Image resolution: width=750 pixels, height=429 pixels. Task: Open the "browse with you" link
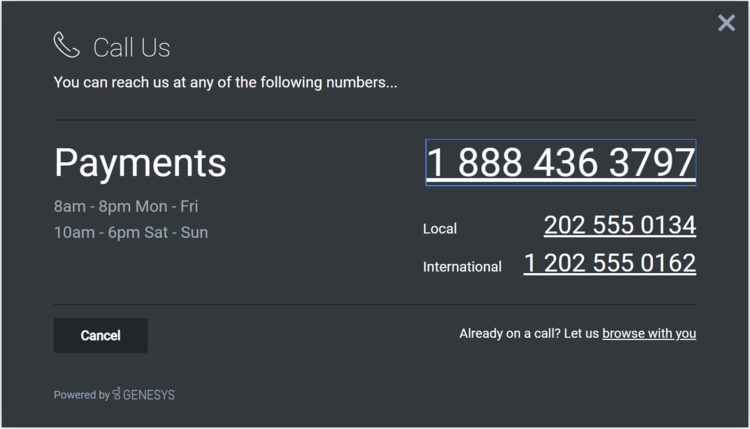(648, 334)
